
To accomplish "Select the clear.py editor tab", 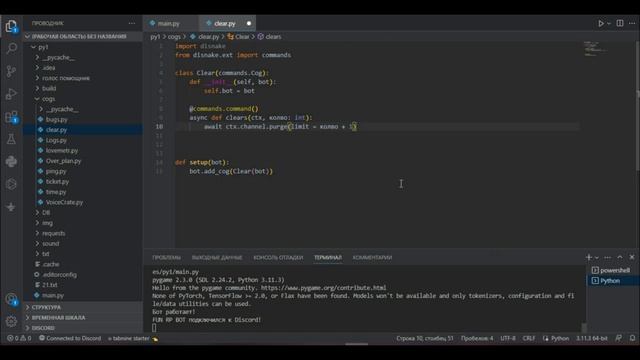I will click(x=224, y=24).
